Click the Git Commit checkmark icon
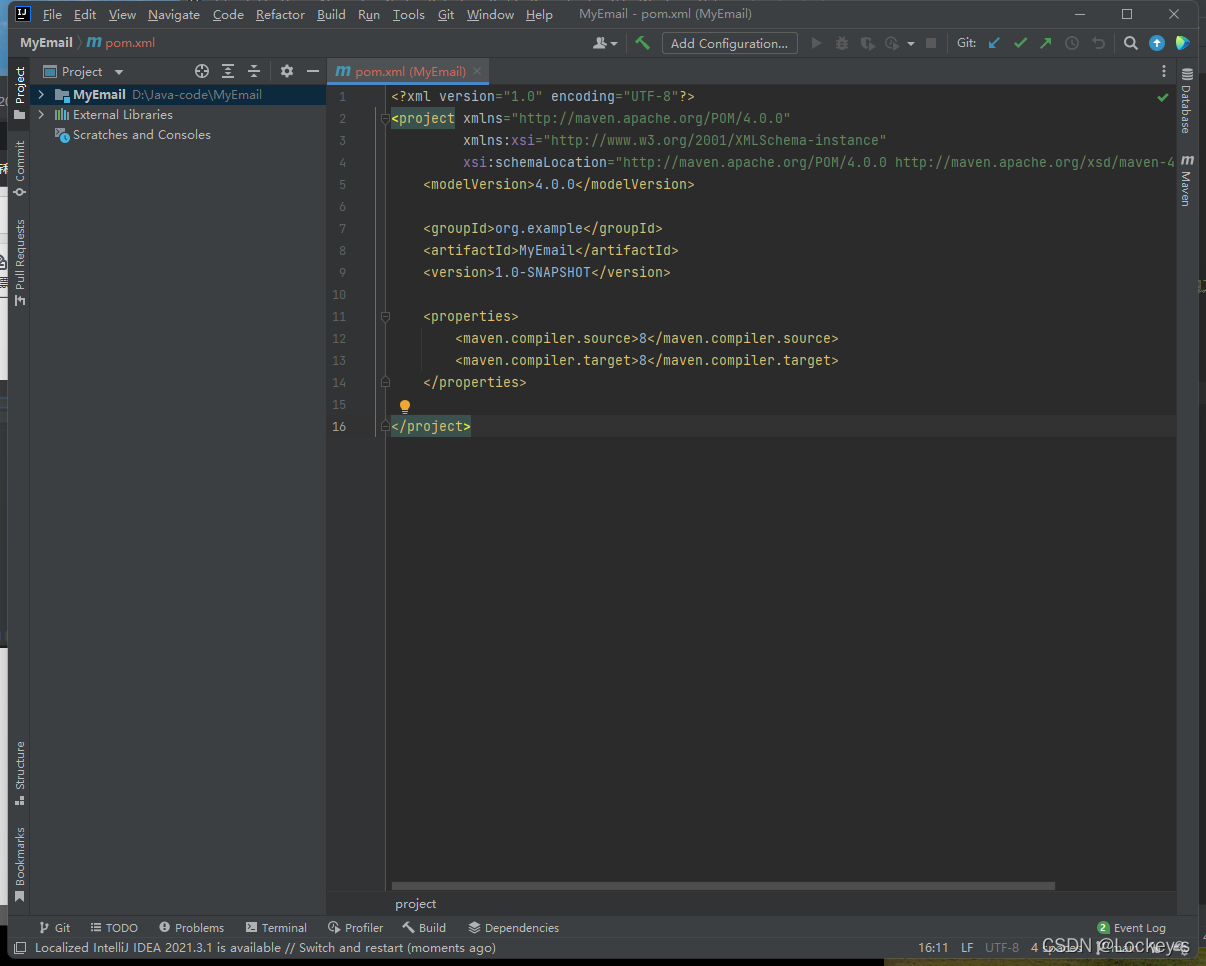This screenshot has height=966, width=1206. [x=1020, y=43]
